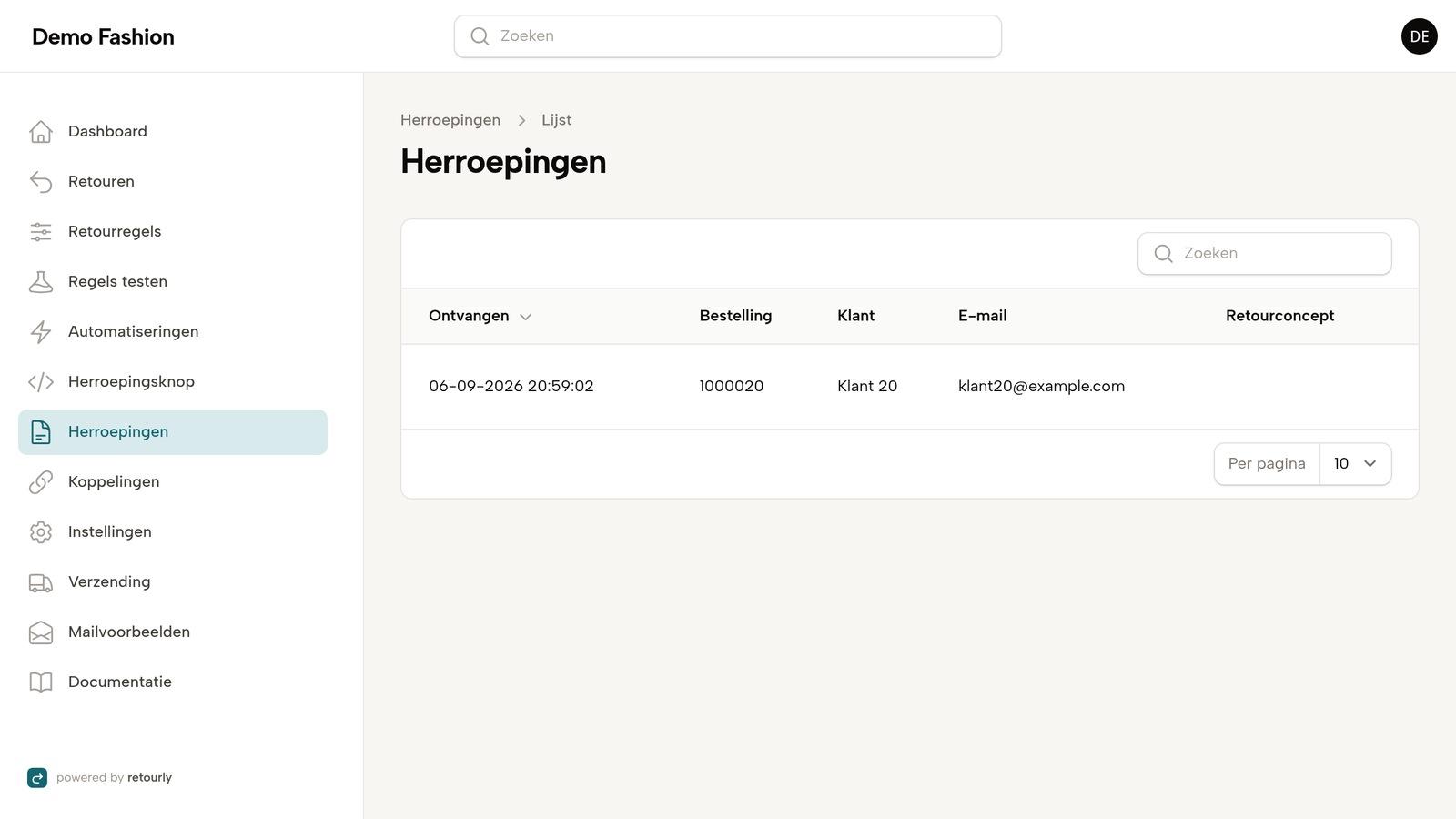Select Regels testen in sidebar
The image size is (1456, 819).
pyautogui.click(x=173, y=282)
